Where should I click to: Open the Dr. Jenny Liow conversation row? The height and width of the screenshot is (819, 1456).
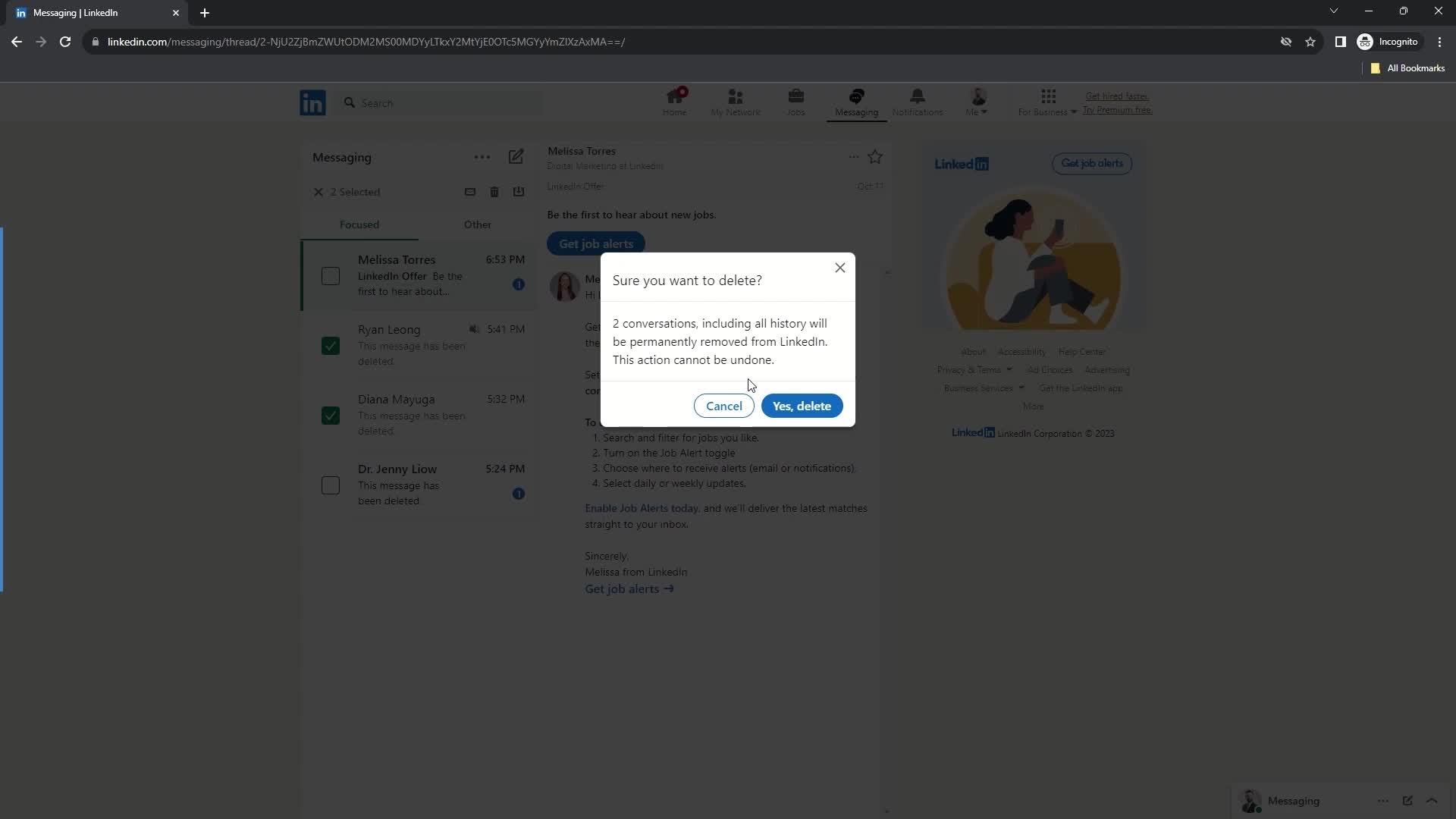[419, 485]
